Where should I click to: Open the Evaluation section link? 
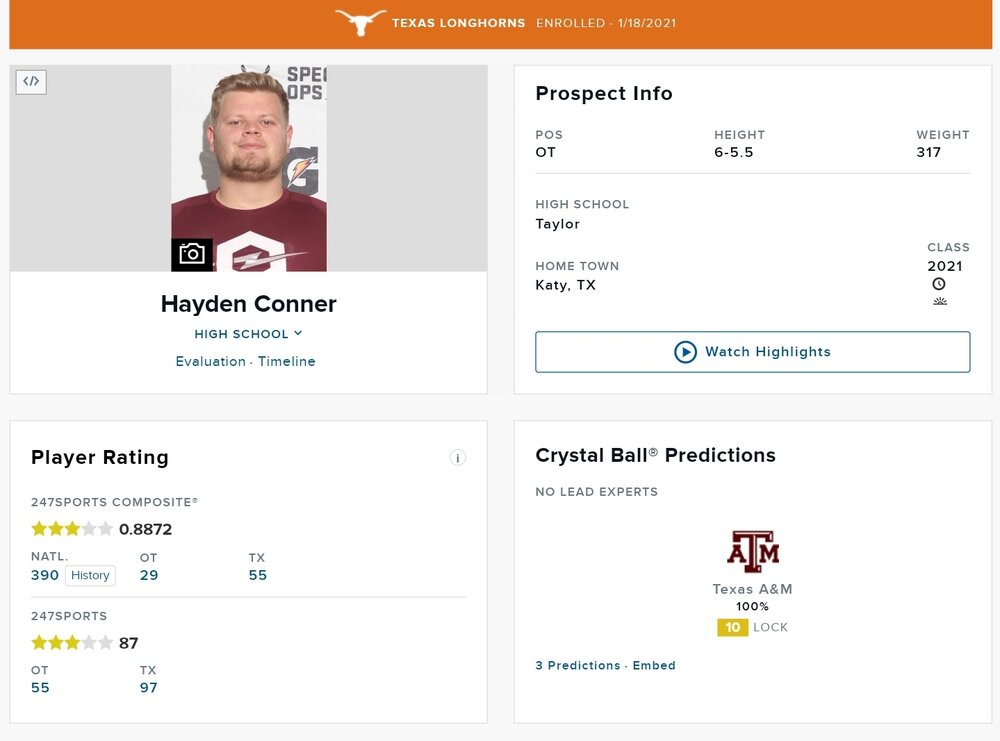click(x=210, y=362)
